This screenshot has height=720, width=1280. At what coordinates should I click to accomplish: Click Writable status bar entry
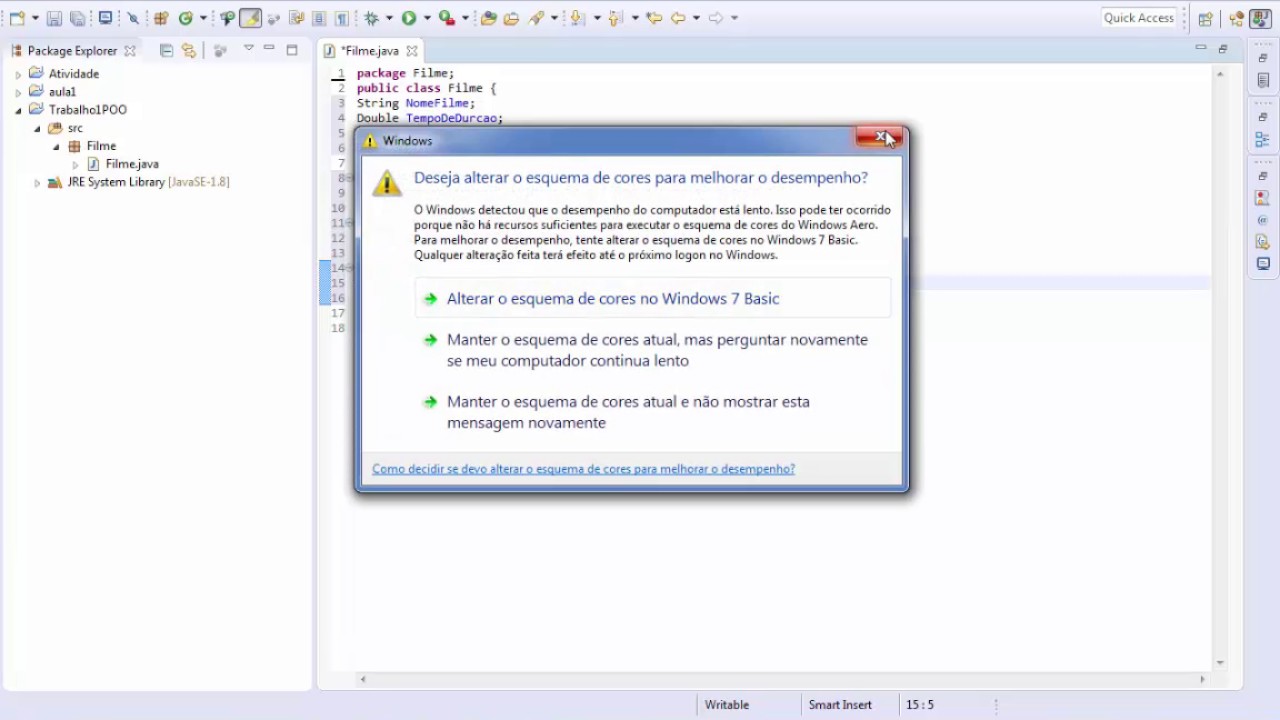(727, 705)
